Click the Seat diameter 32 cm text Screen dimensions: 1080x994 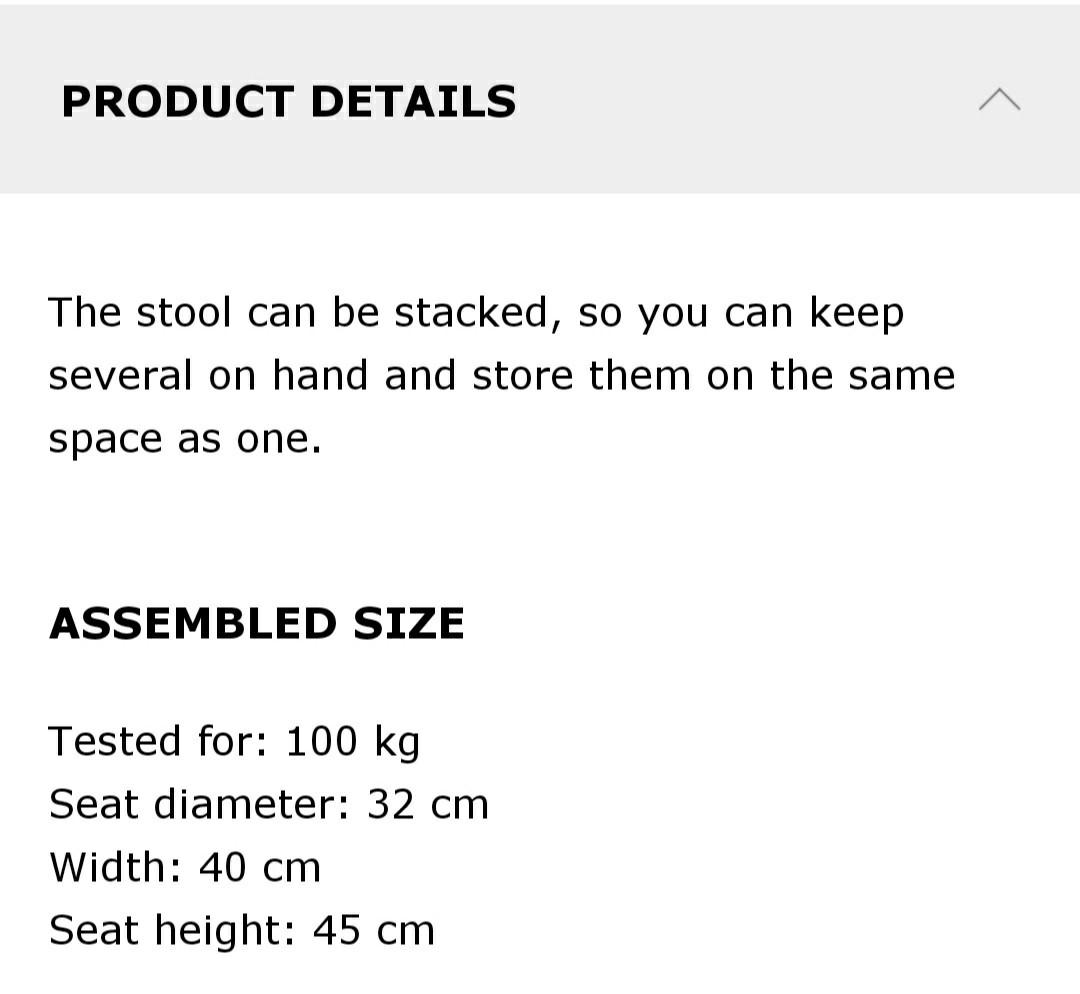click(268, 803)
